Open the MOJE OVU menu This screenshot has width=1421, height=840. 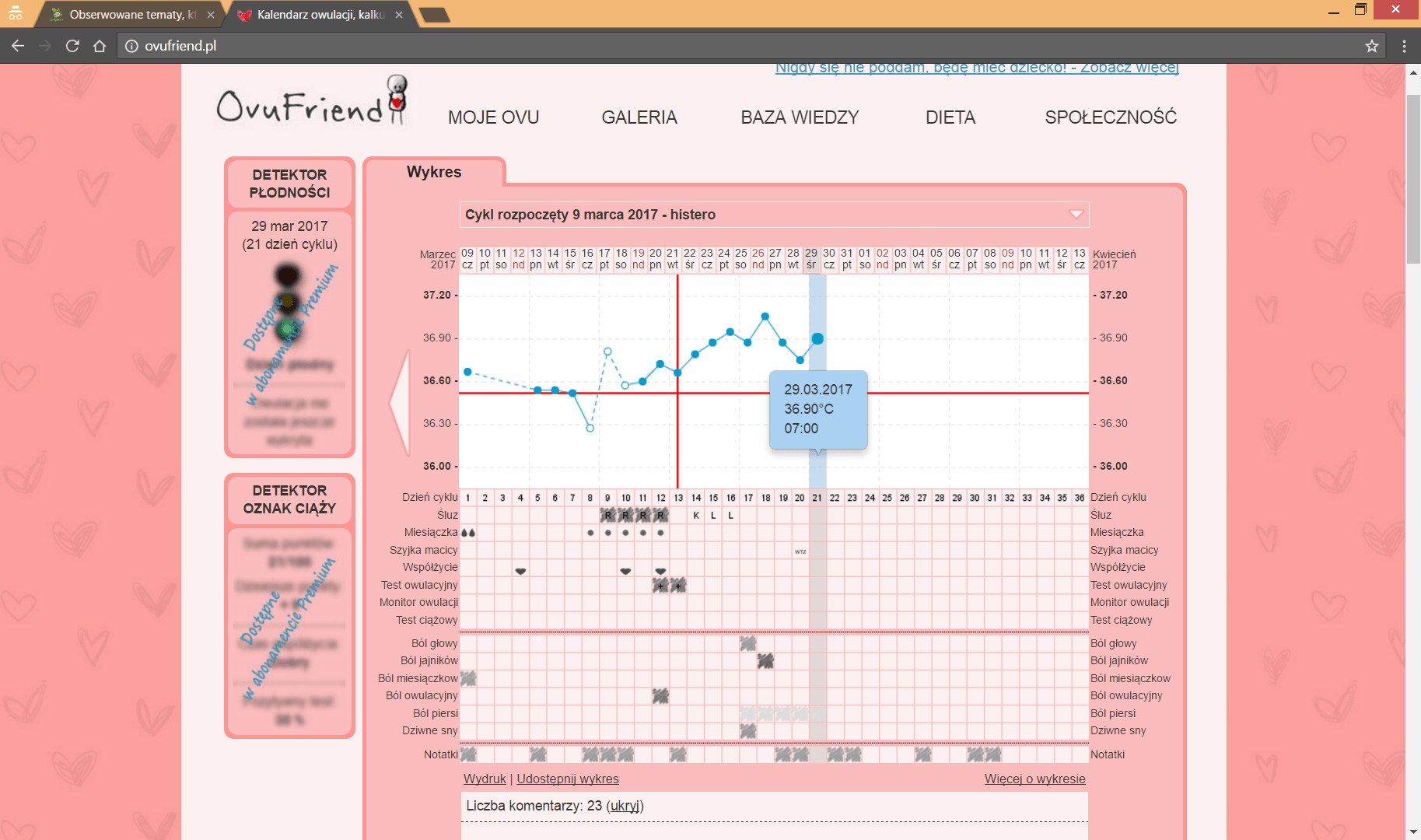[x=493, y=117]
